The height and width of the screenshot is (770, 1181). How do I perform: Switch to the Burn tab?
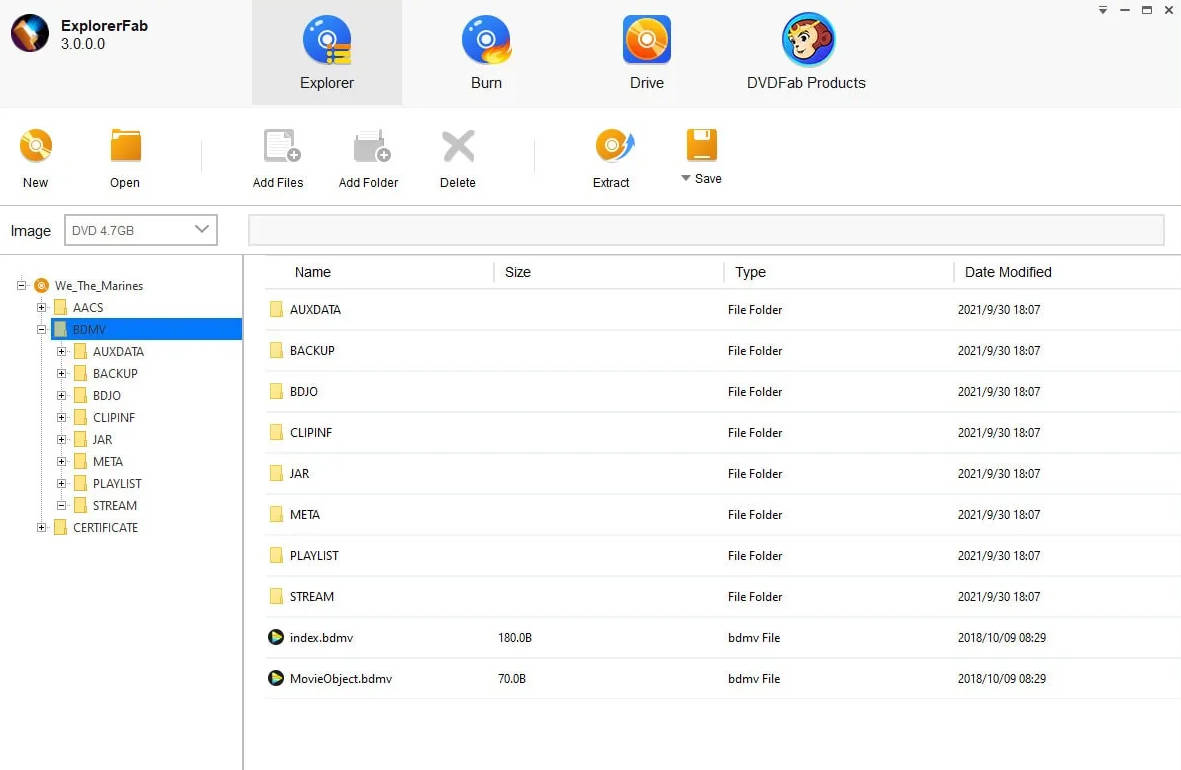(486, 41)
